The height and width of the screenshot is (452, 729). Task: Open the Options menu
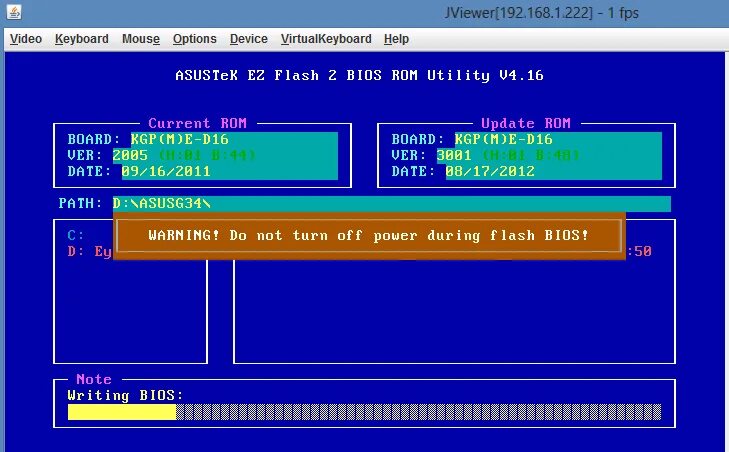click(x=195, y=39)
